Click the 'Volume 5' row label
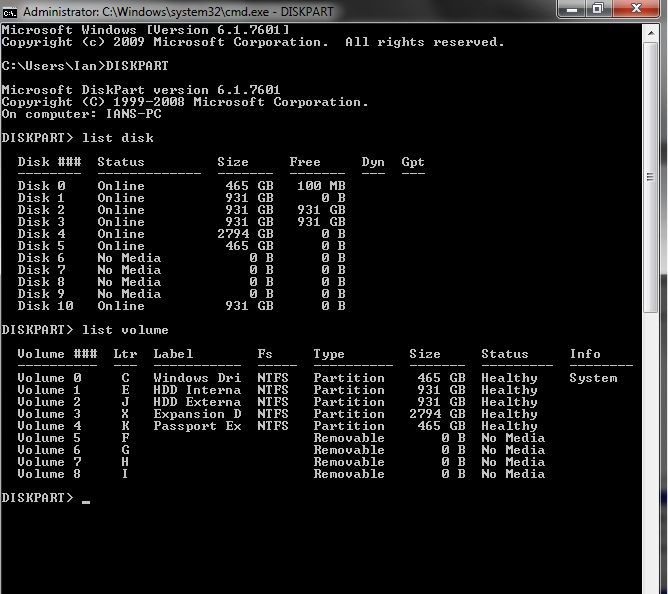Image resolution: width=668 pixels, height=594 pixels. click(x=49, y=438)
